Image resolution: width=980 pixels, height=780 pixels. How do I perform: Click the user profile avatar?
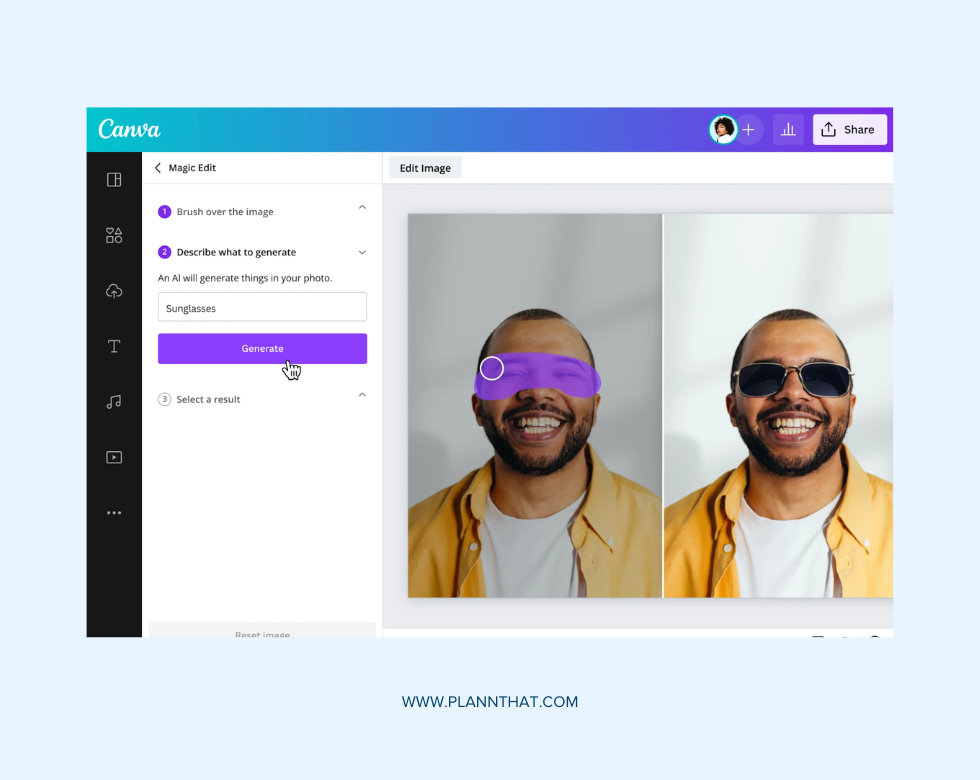click(x=723, y=129)
